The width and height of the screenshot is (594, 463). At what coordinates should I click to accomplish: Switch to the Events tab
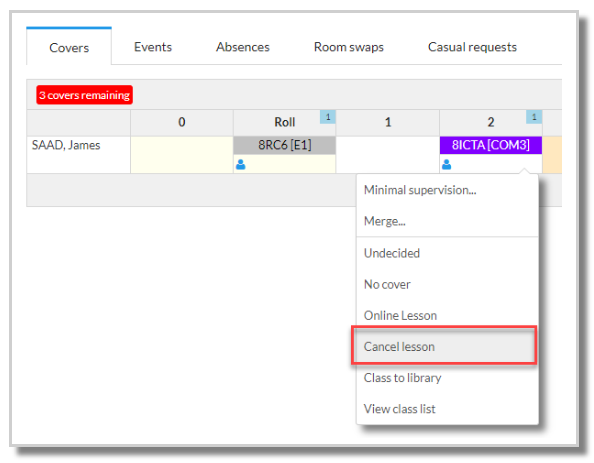(x=153, y=47)
